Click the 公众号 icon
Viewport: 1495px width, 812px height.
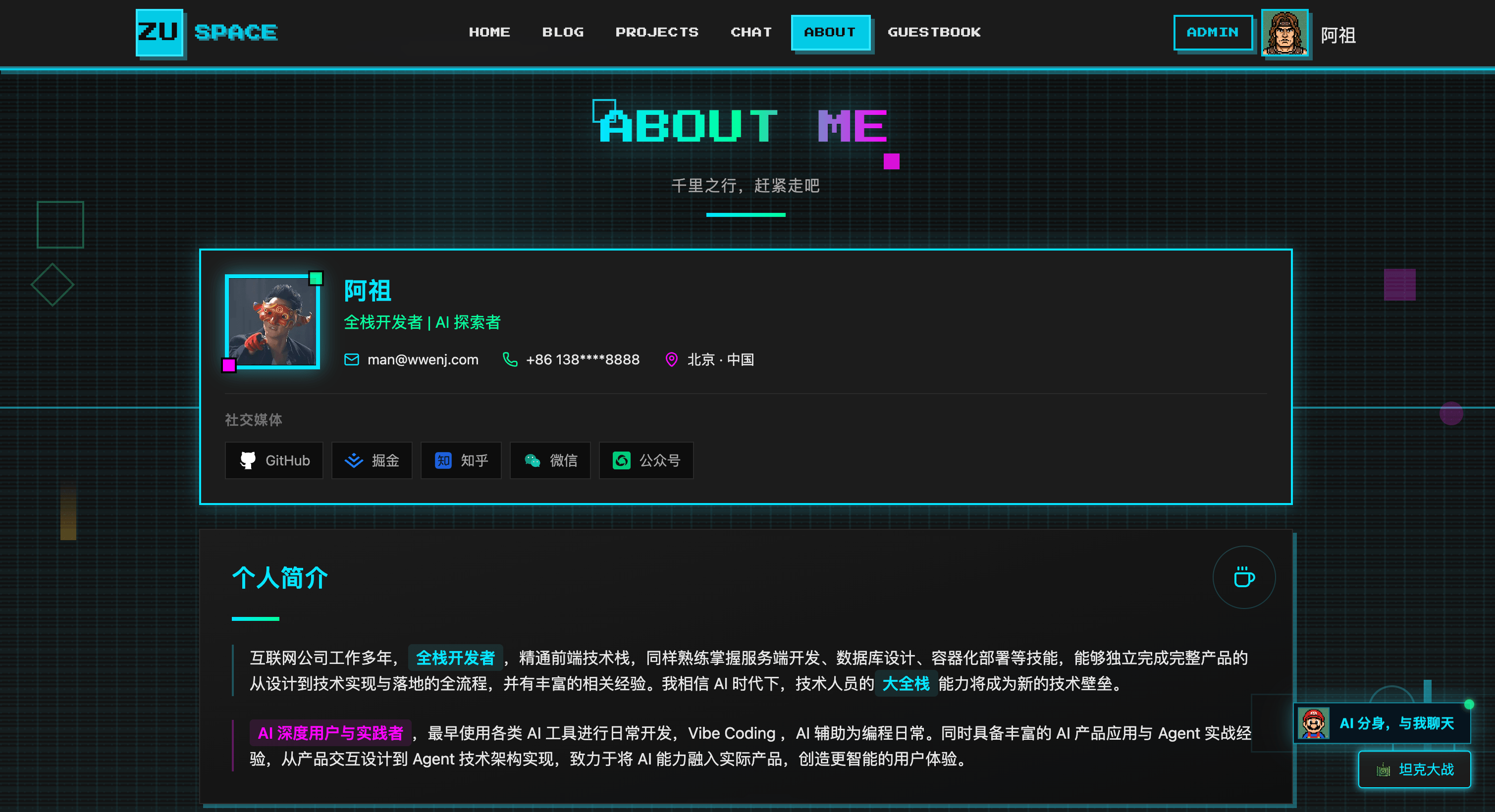tap(622, 460)
